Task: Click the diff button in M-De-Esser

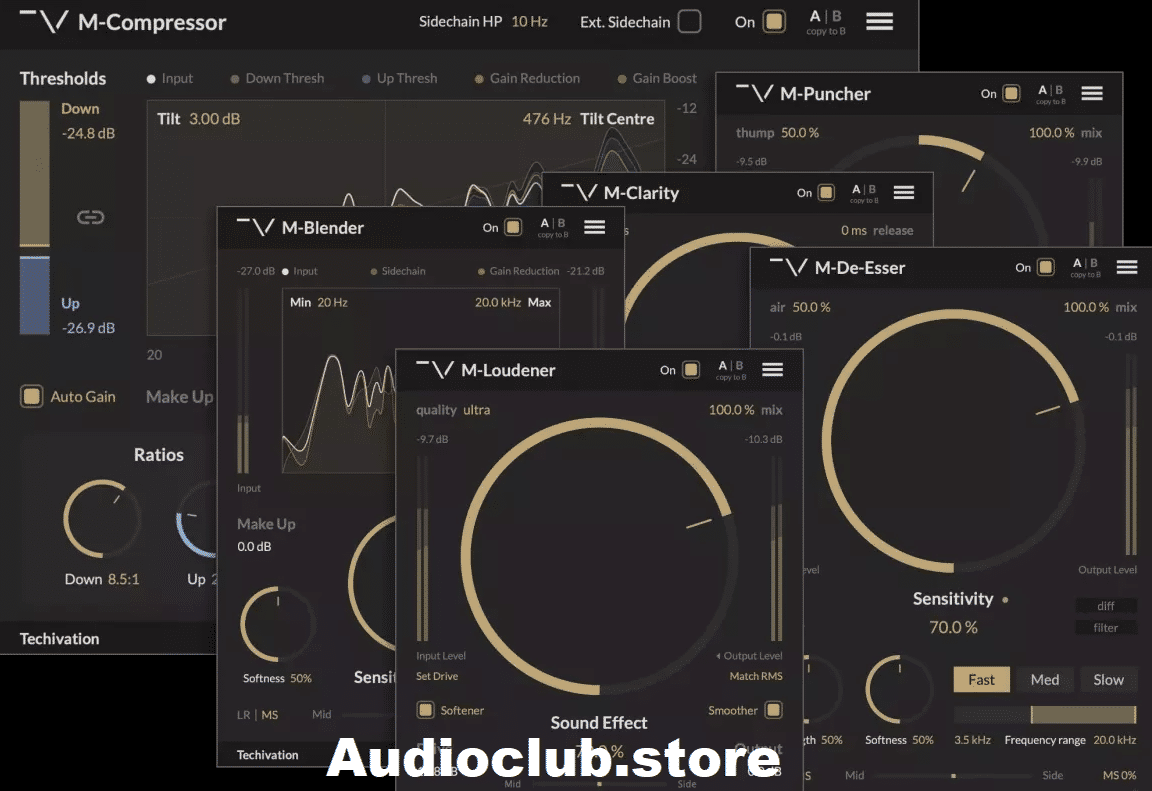Action: [1106, 606]
